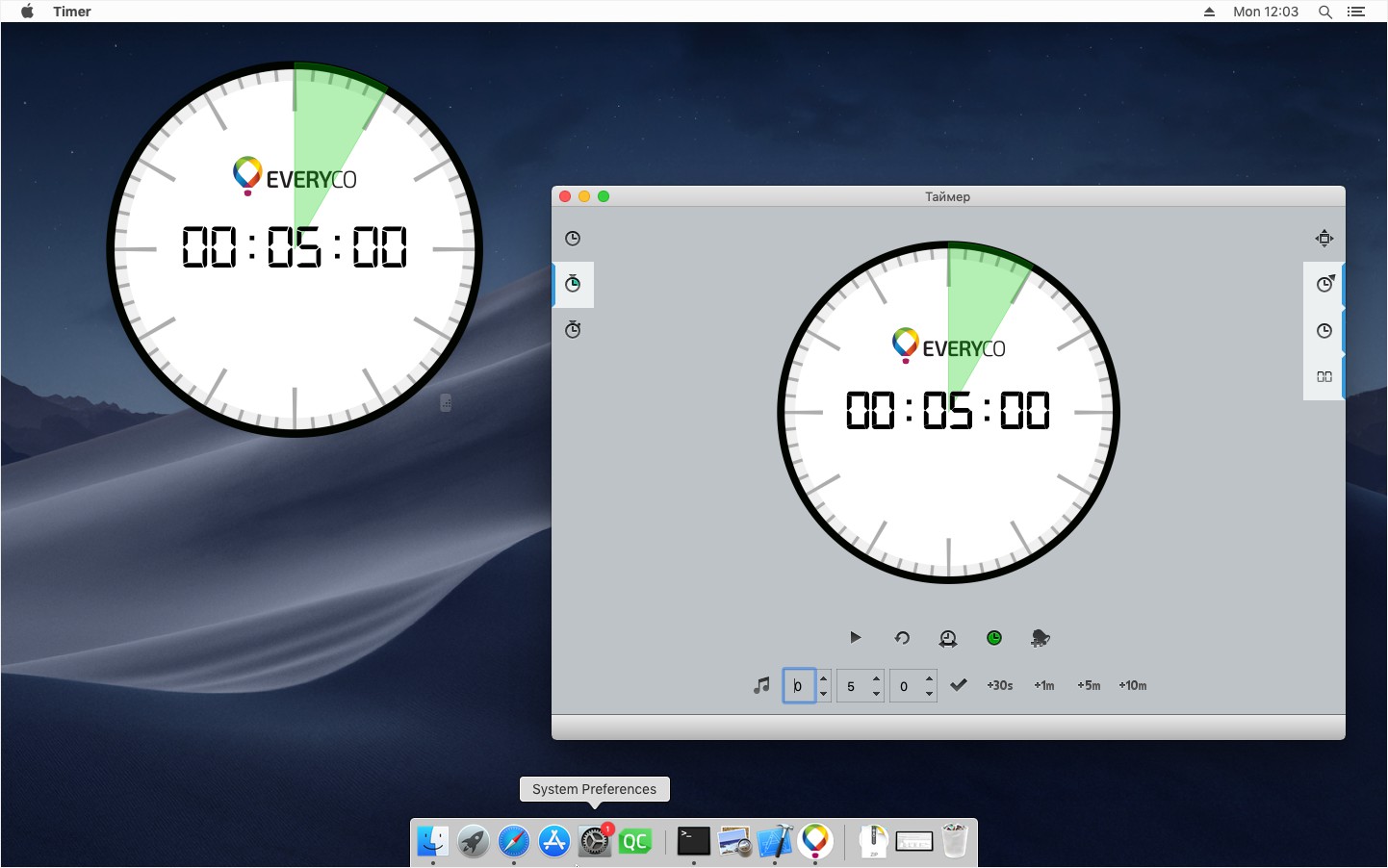Select the clock mode in left sidebar
This screenshot has height=868, width=1388.
(573, 239)
